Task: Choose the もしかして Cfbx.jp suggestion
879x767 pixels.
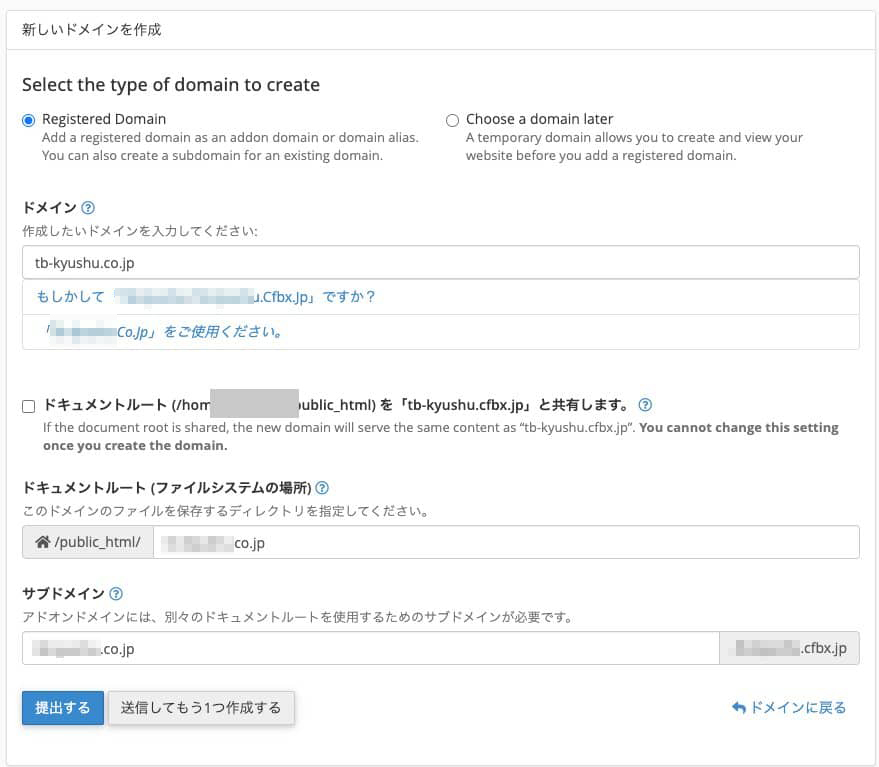Action: 441,297
